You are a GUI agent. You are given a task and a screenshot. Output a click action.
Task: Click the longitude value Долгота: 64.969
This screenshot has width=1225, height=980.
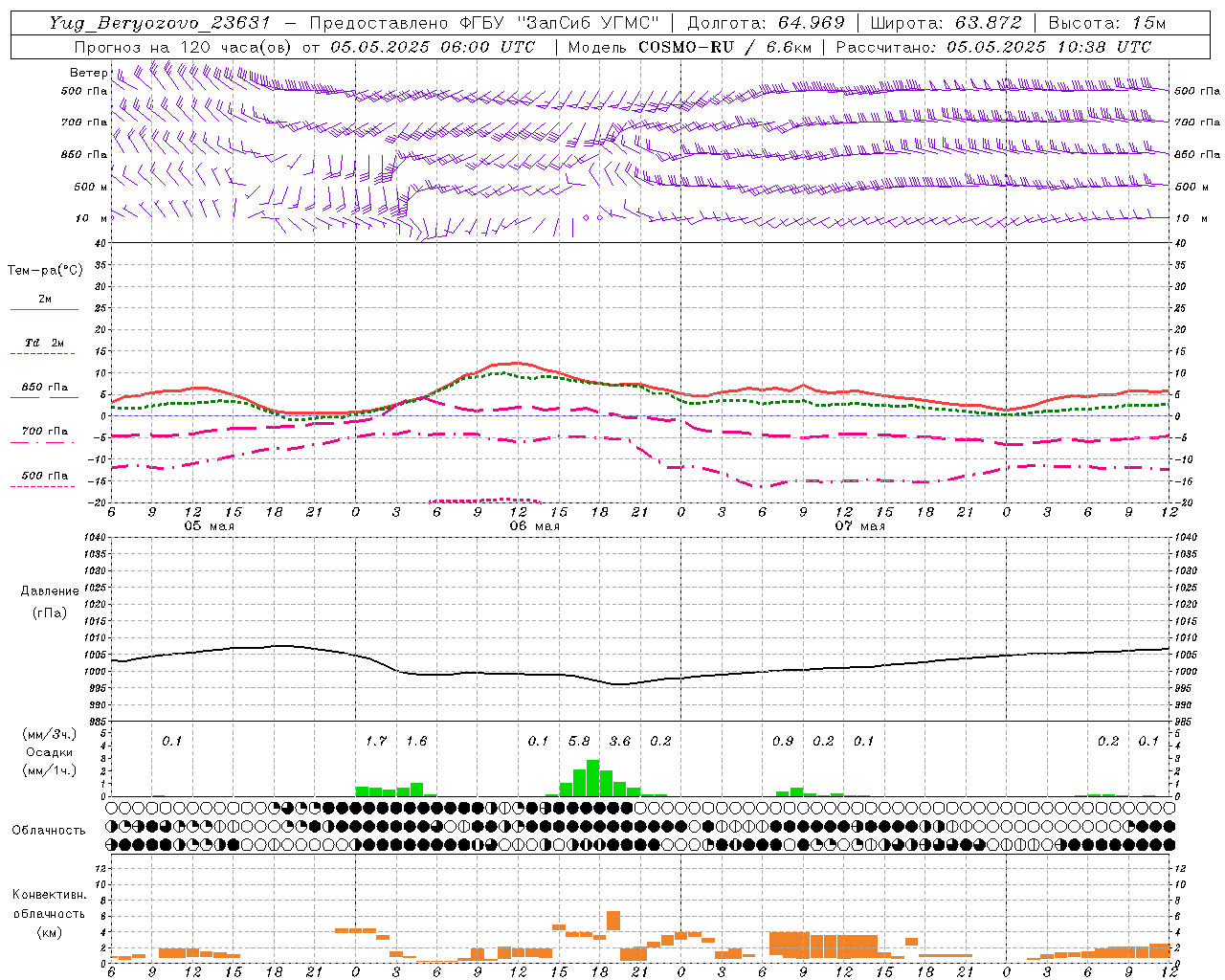coord(767,23)
